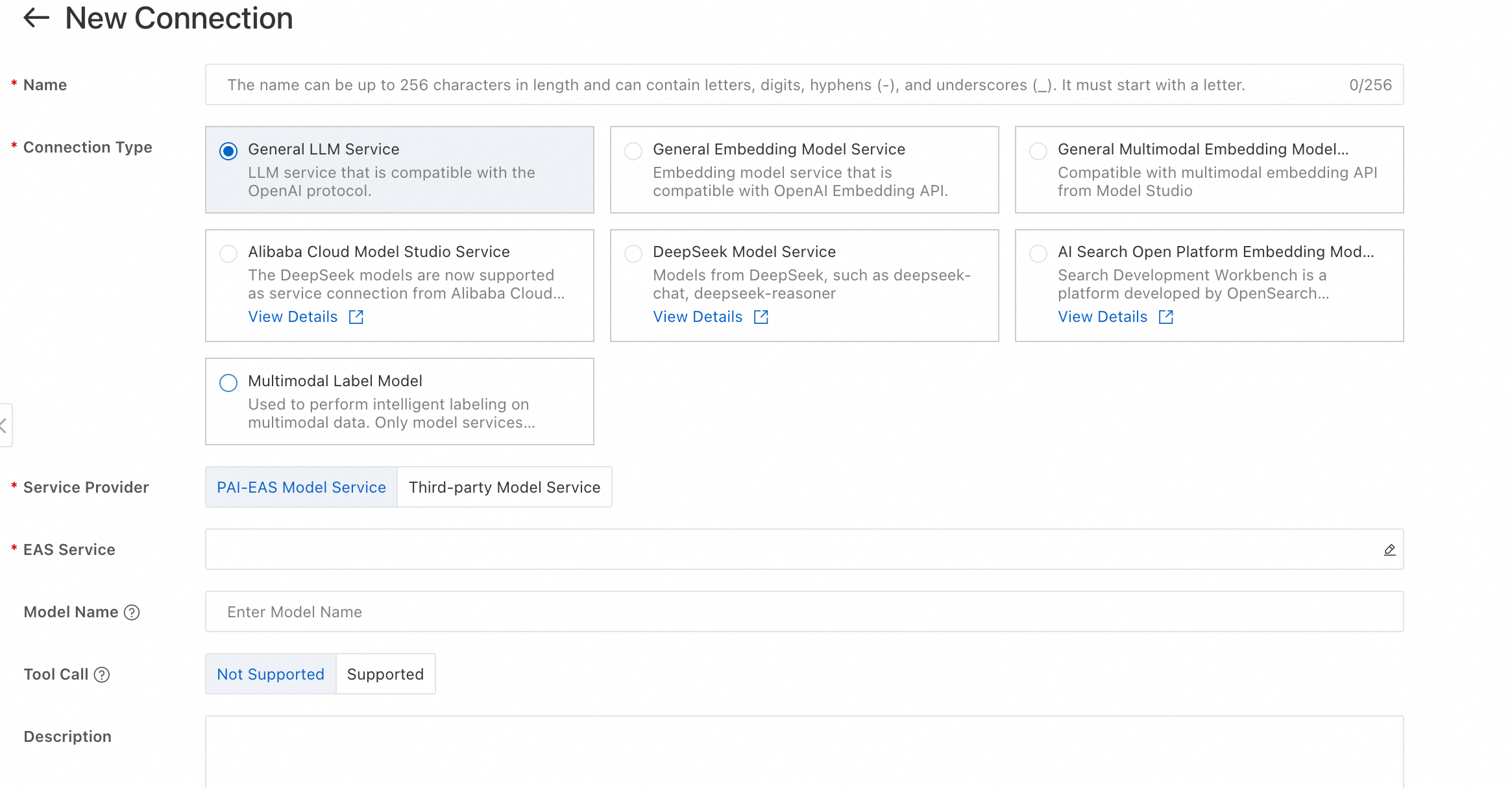The width and height of the screenshot is (1512, 788).
Task: Open View Details link for DeepSeek
Action: pyautogui.click(x=698, y=317)
